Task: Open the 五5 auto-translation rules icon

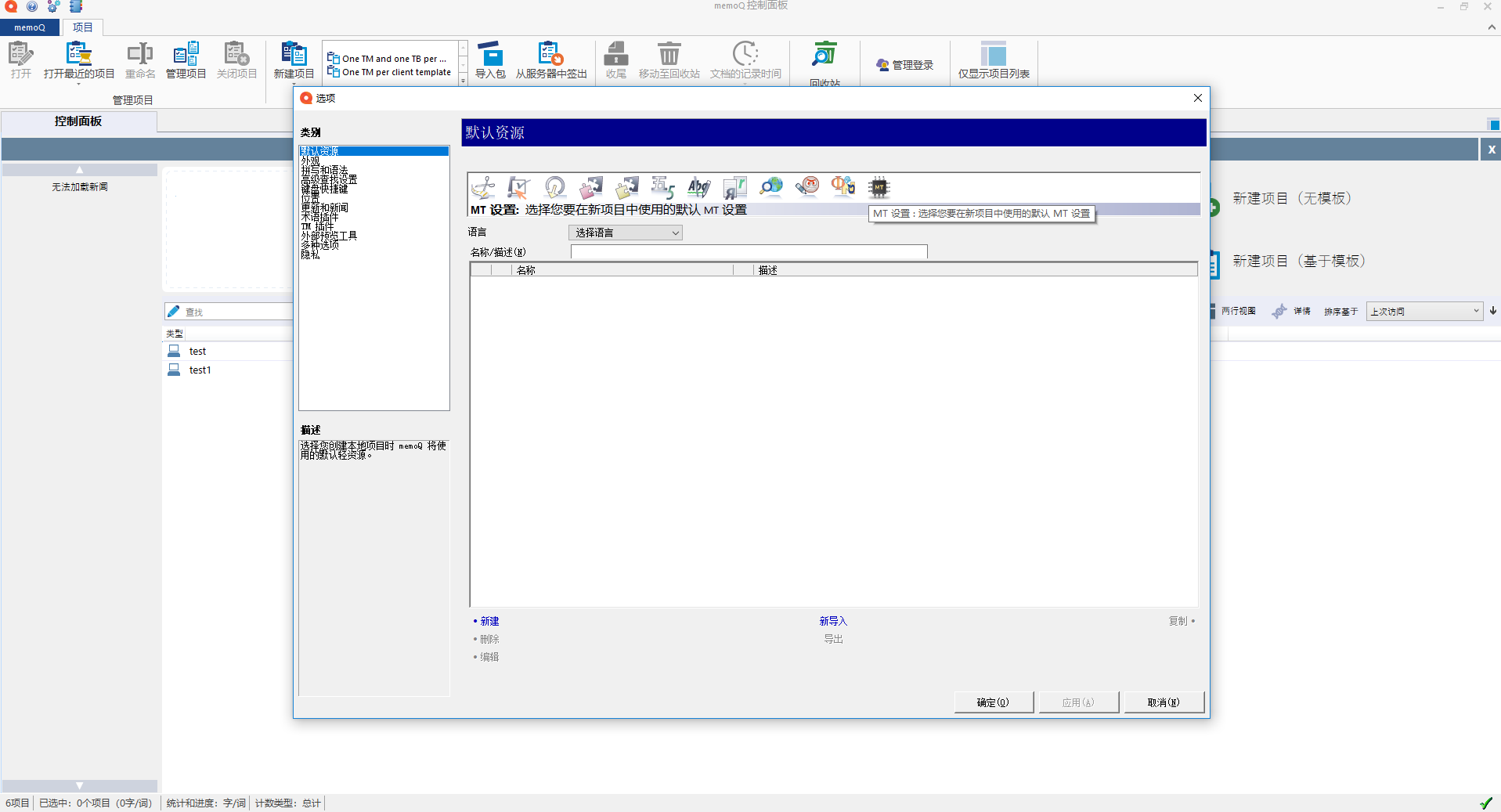Action: tap(663, 187)
